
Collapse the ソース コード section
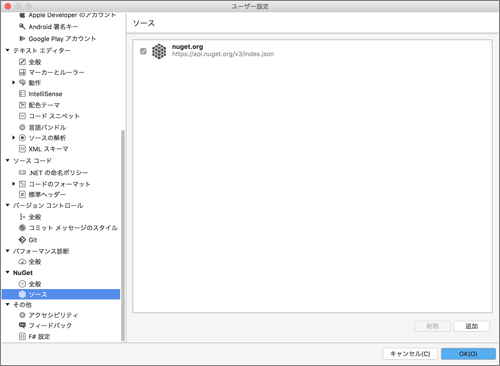(x=8, y=160)
